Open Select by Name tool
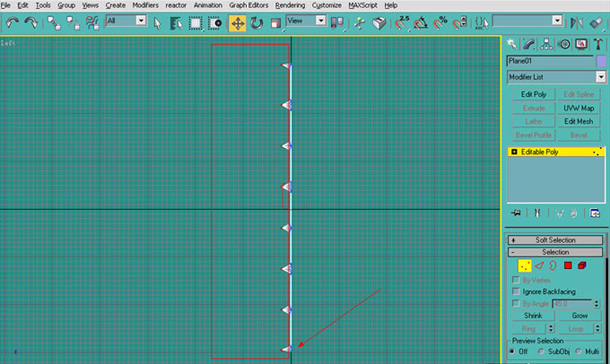This screenshot has height=364, width=610. (176, 23)
